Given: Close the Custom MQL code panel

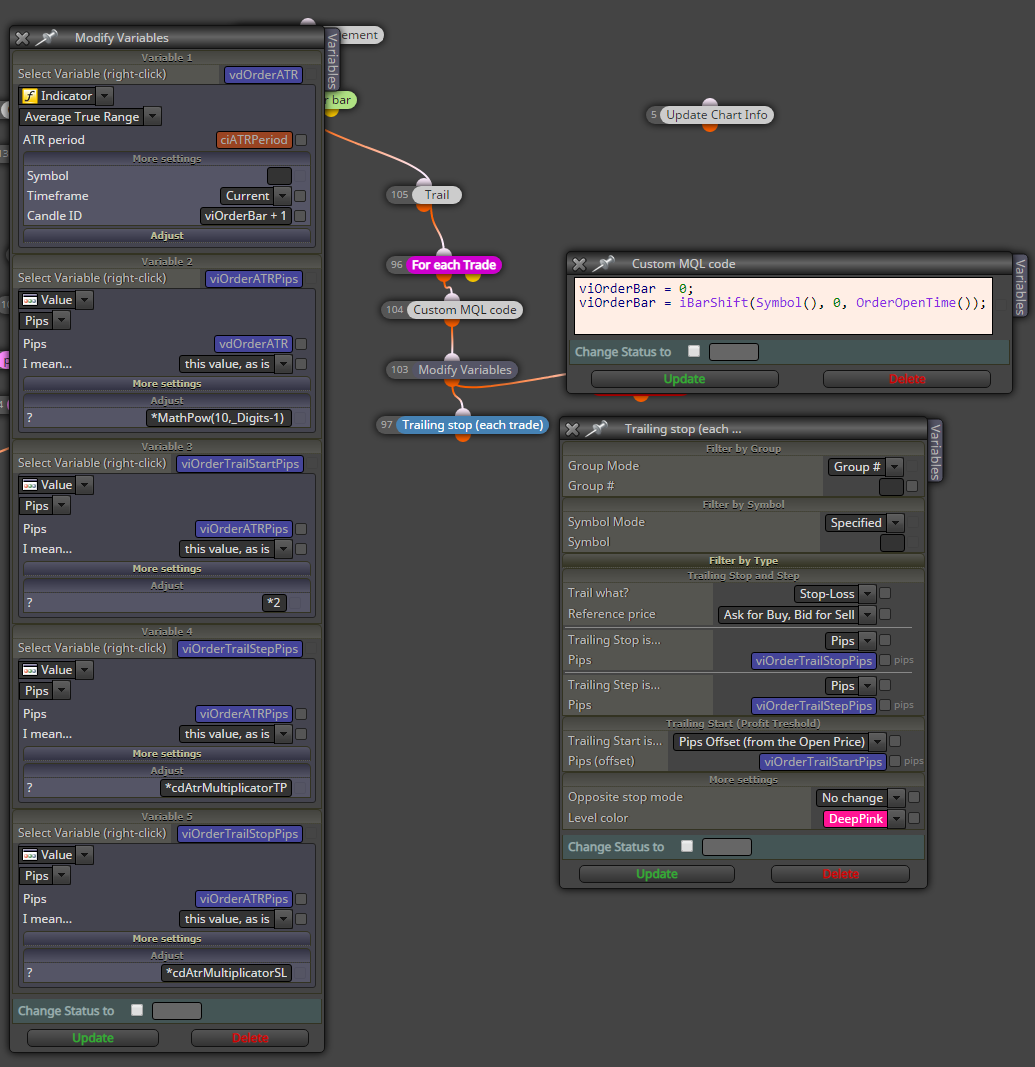Looking at the screenshot, I should tap(579, 264).
